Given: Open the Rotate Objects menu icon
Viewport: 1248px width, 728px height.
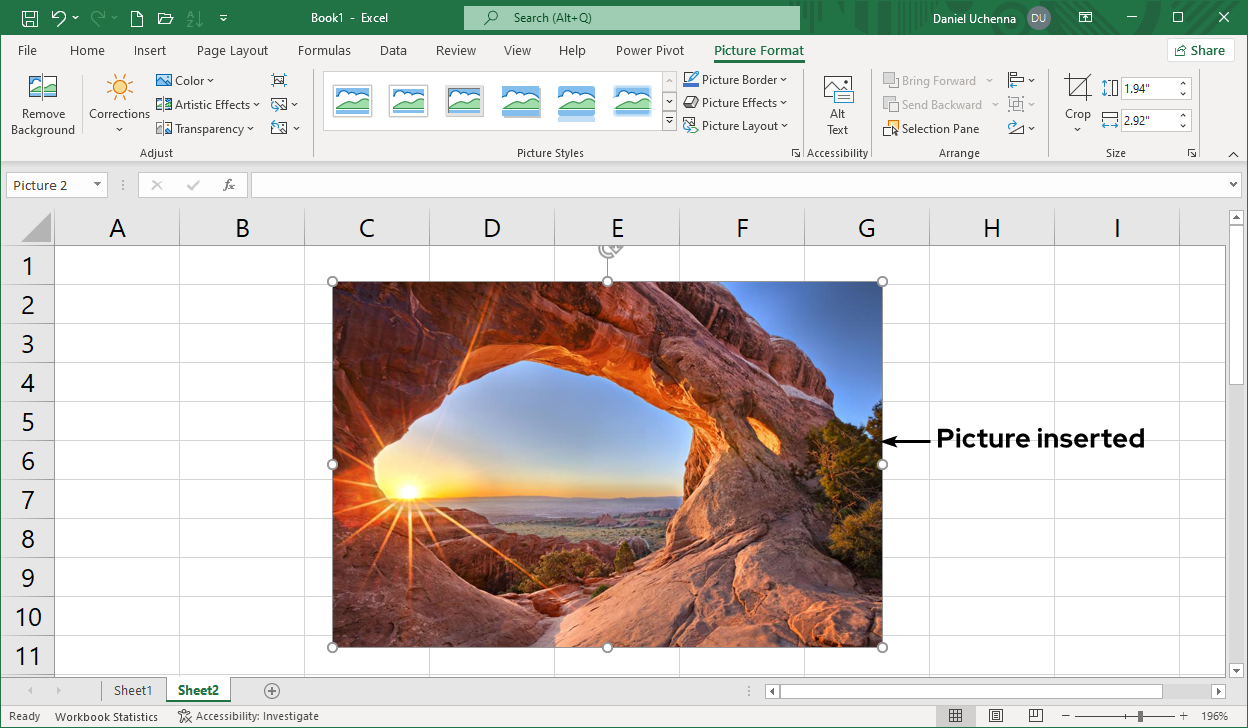Looking at the screenshot, I should coord(1016,128).
